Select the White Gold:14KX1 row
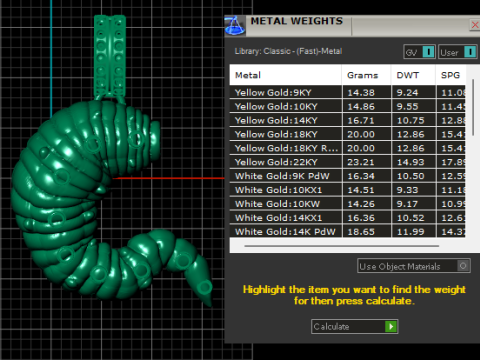Image resolution: width=480 pixels, height=360 pixels. [348, 218]
